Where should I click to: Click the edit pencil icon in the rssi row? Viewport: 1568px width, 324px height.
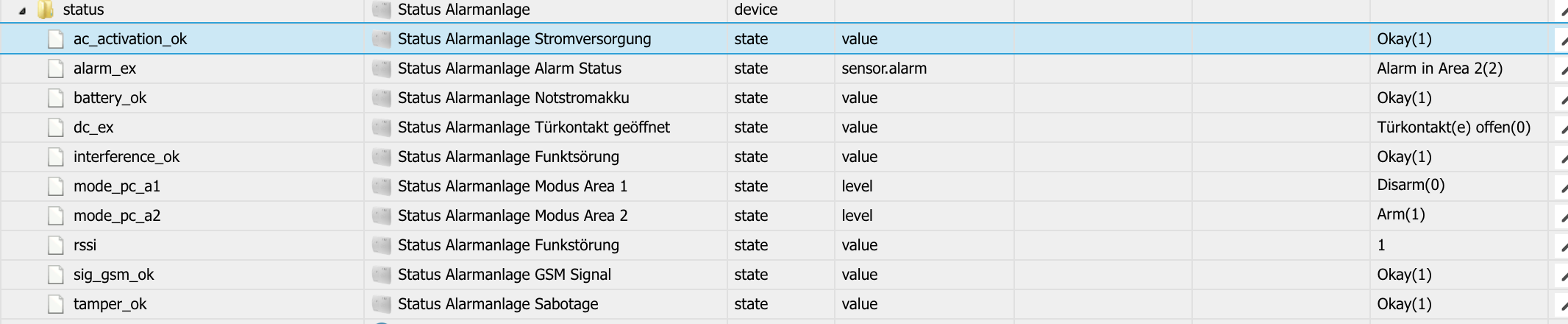point(1563,247)
